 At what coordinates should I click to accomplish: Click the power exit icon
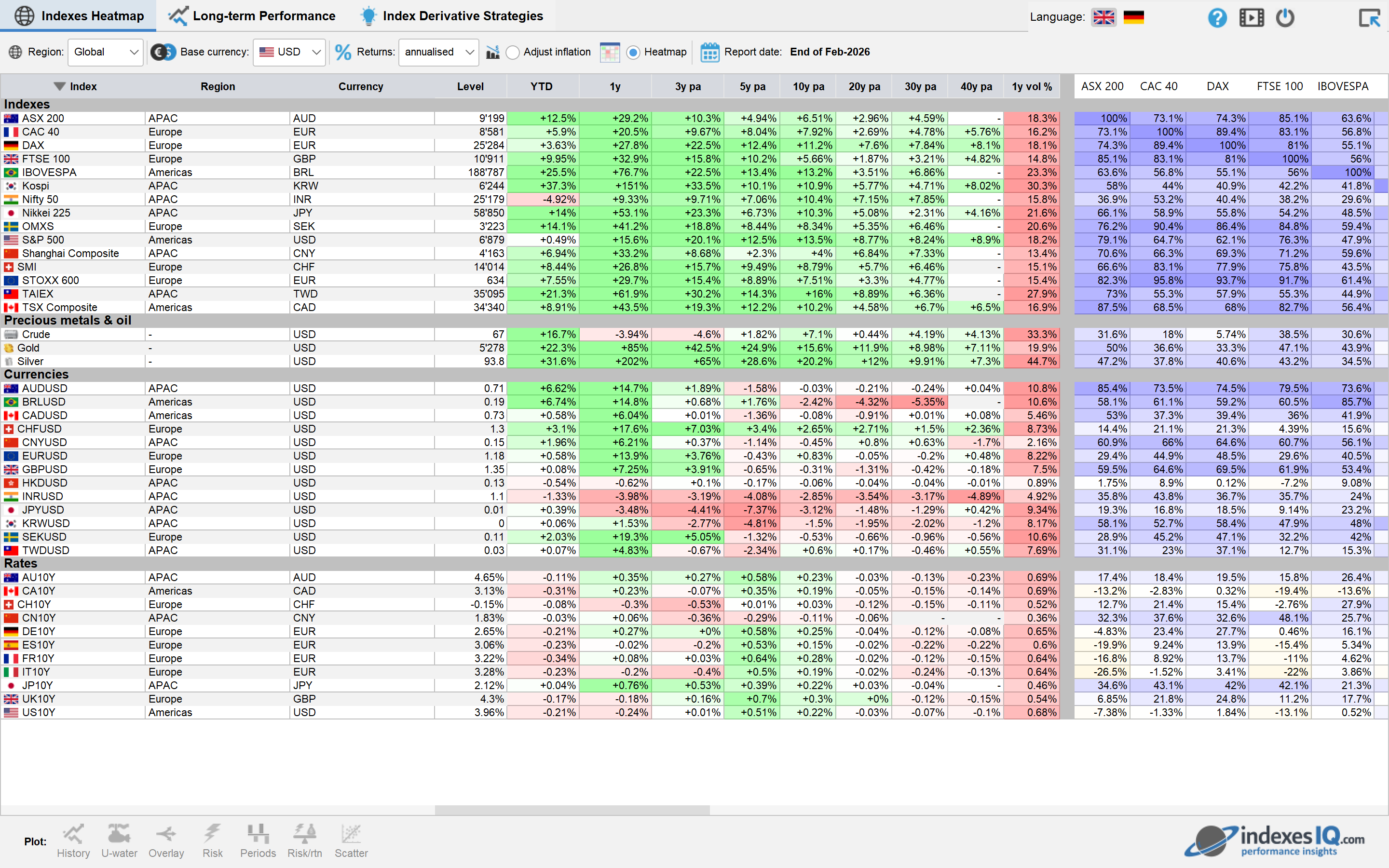pyautogui.click(x=1284, y=17)
